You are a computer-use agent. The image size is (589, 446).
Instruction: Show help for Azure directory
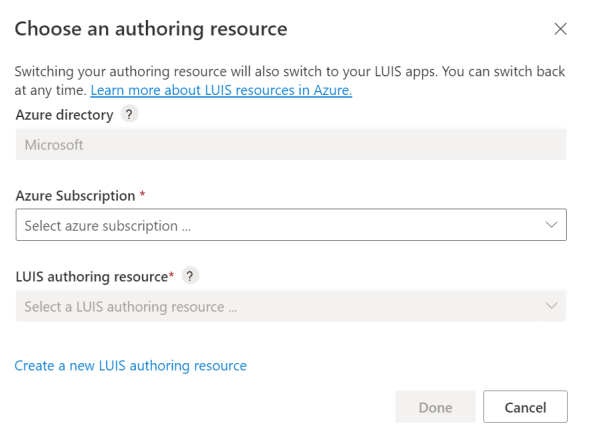129,114
